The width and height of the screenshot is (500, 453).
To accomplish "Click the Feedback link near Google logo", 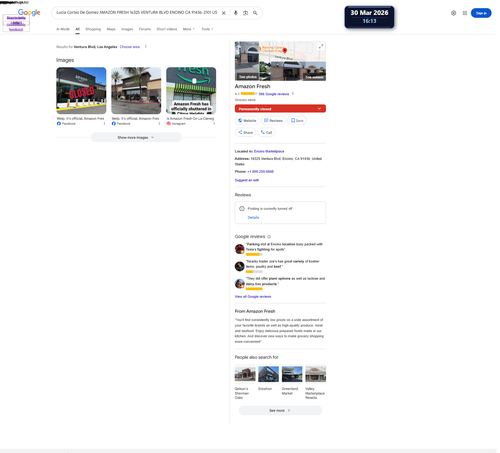I will tap(16, 29).
